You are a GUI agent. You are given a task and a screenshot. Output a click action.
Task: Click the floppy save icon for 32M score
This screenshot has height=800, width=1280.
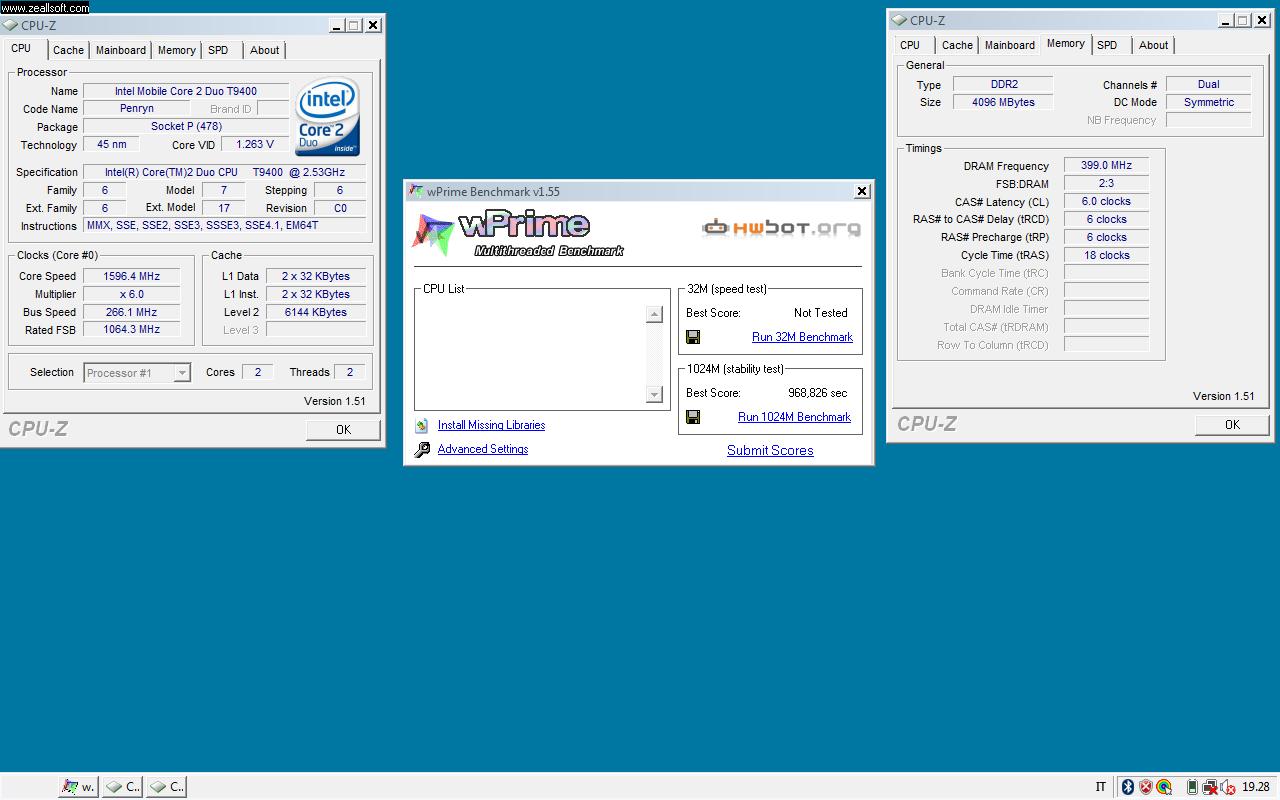point(693,337)
